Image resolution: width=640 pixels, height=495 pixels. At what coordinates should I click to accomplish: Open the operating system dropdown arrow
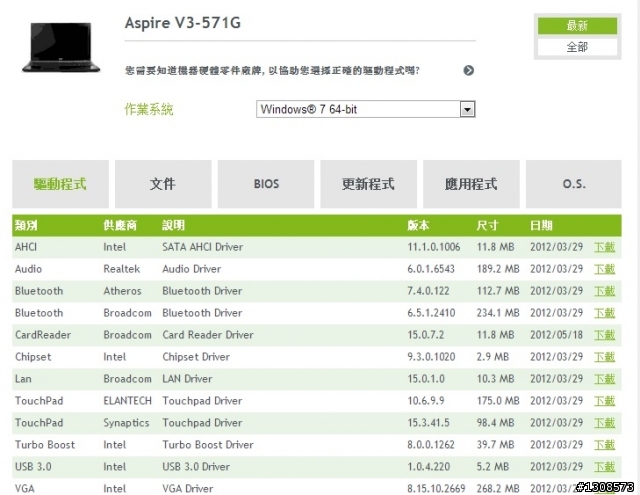coord(467,109)
